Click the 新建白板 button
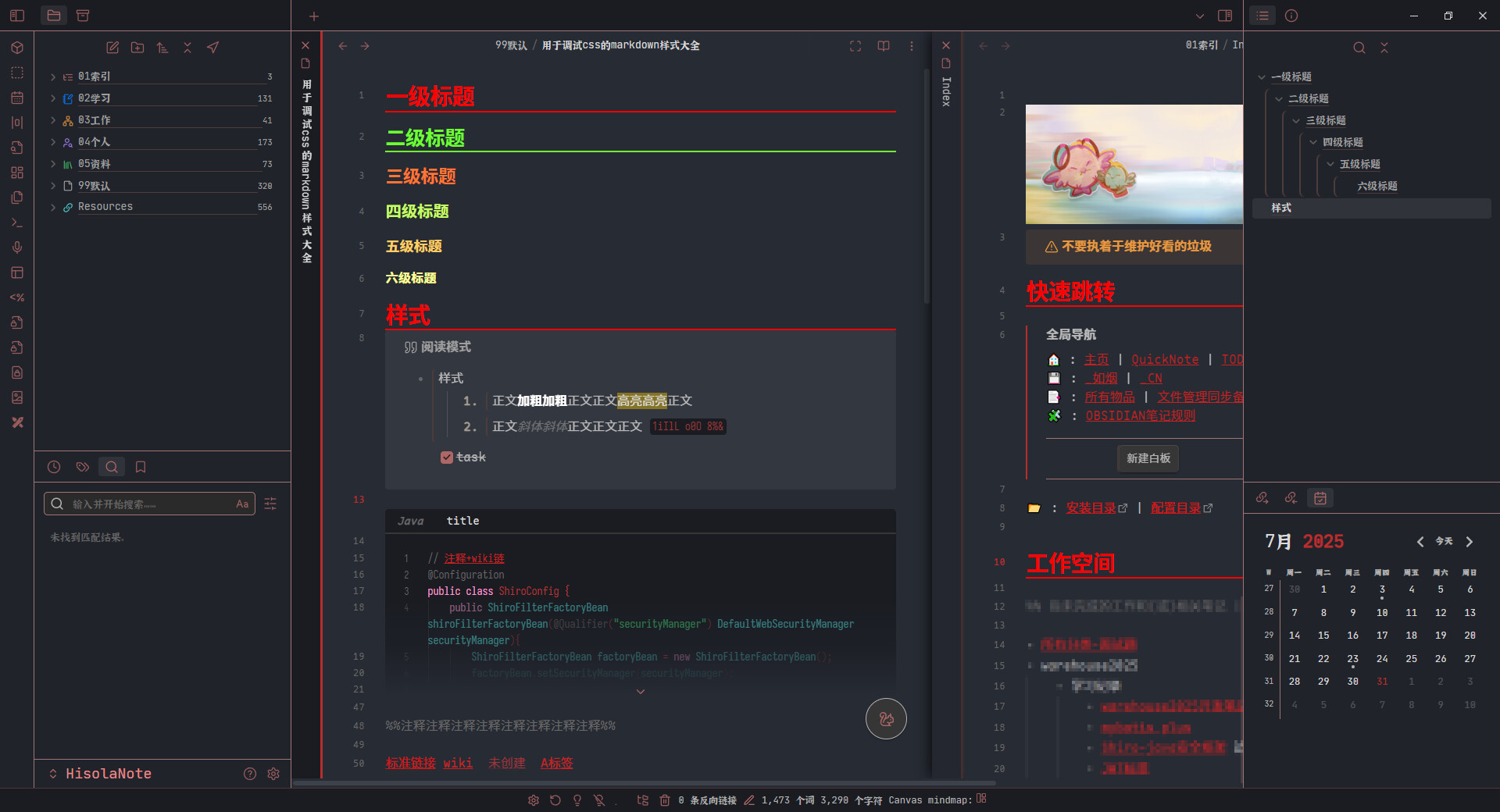1500x812 pixels. (x=1148, y=458)
